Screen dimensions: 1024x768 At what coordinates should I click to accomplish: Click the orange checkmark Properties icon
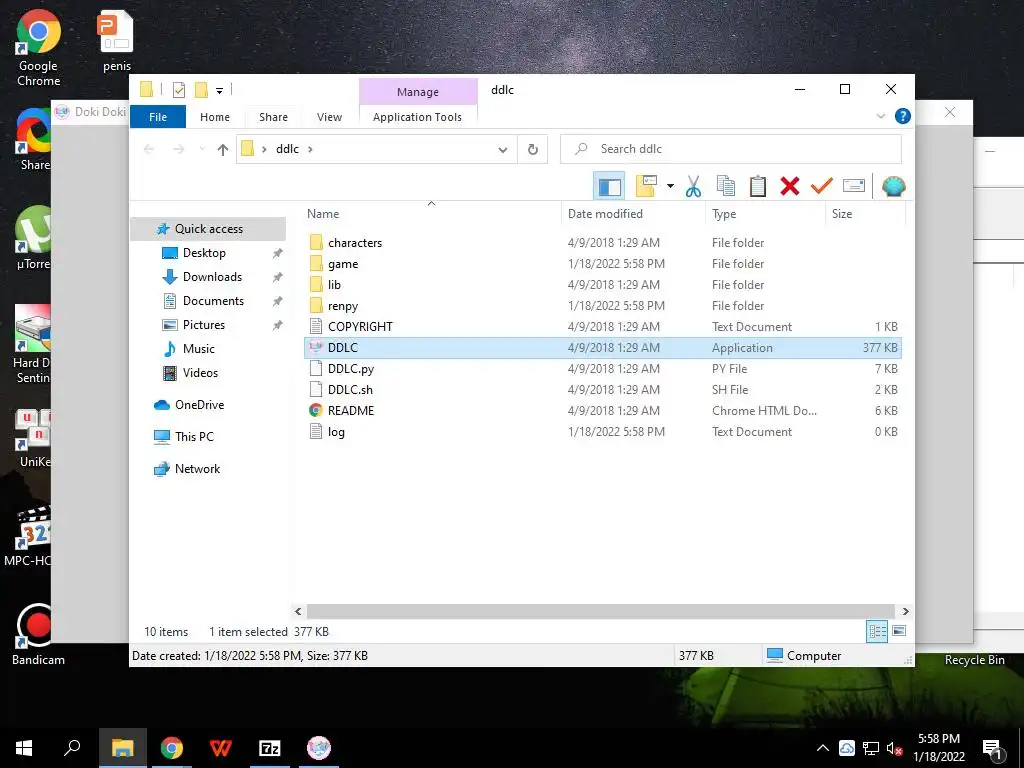point(822,186)
